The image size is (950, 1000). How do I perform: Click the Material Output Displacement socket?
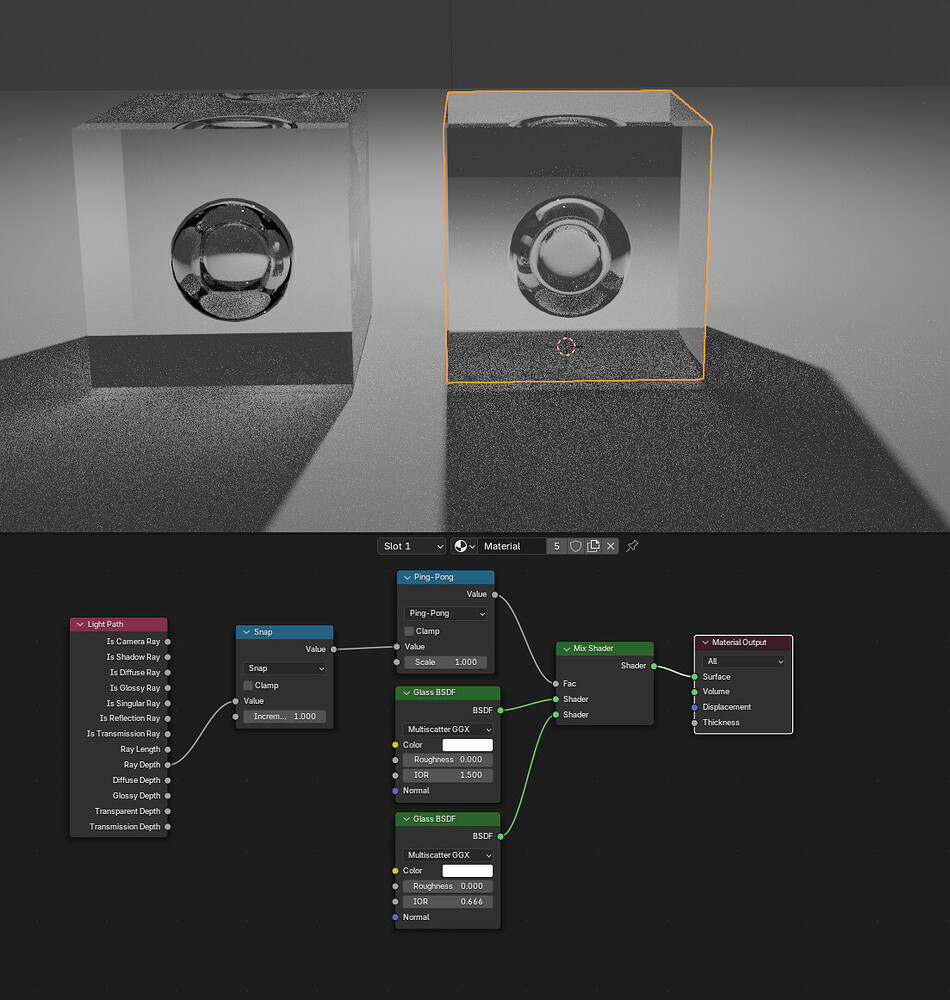[695, 707]
